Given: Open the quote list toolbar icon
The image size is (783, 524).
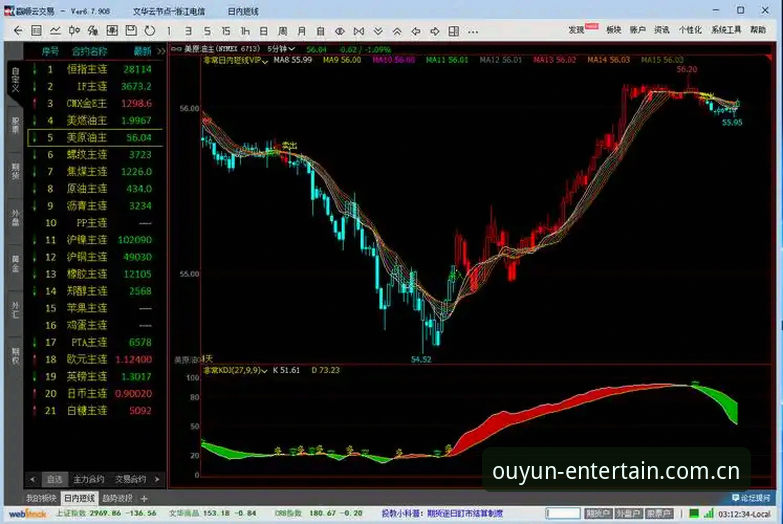Looking at the screenshot, I should coord(36,31).
